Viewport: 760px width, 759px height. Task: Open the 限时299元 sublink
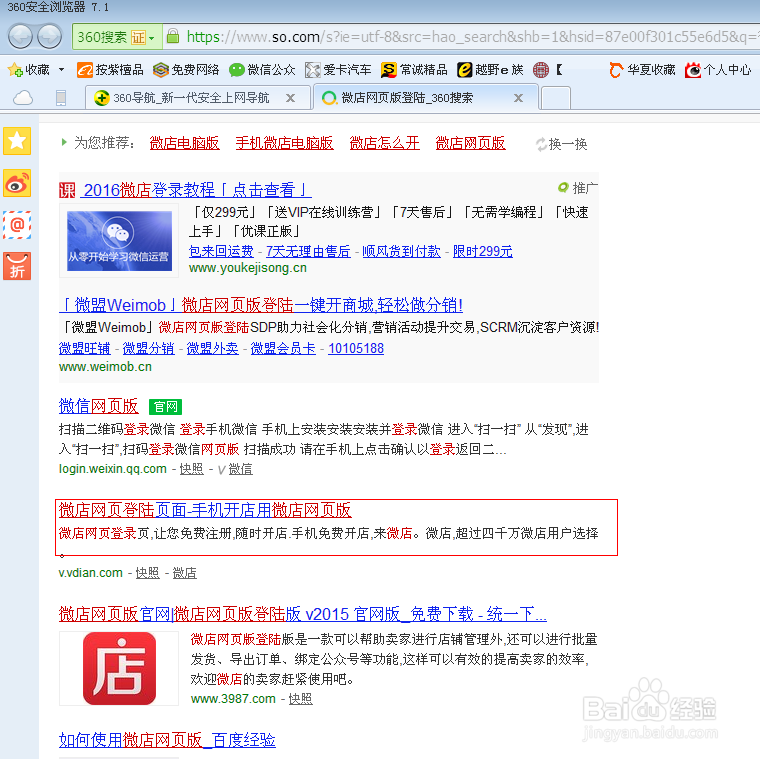click(483, 251)
